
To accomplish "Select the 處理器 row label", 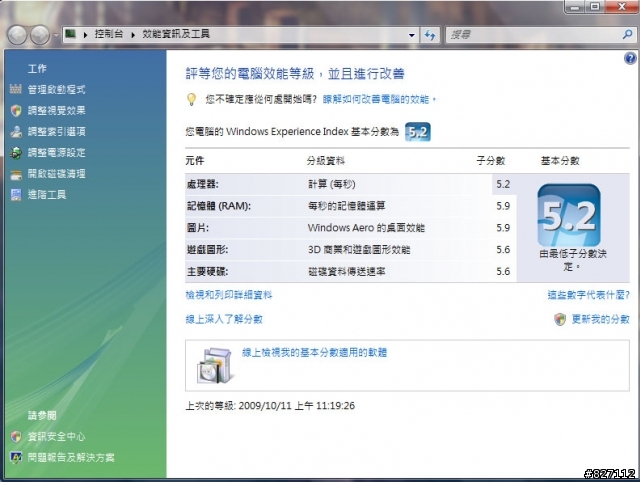I will [202, 184].
